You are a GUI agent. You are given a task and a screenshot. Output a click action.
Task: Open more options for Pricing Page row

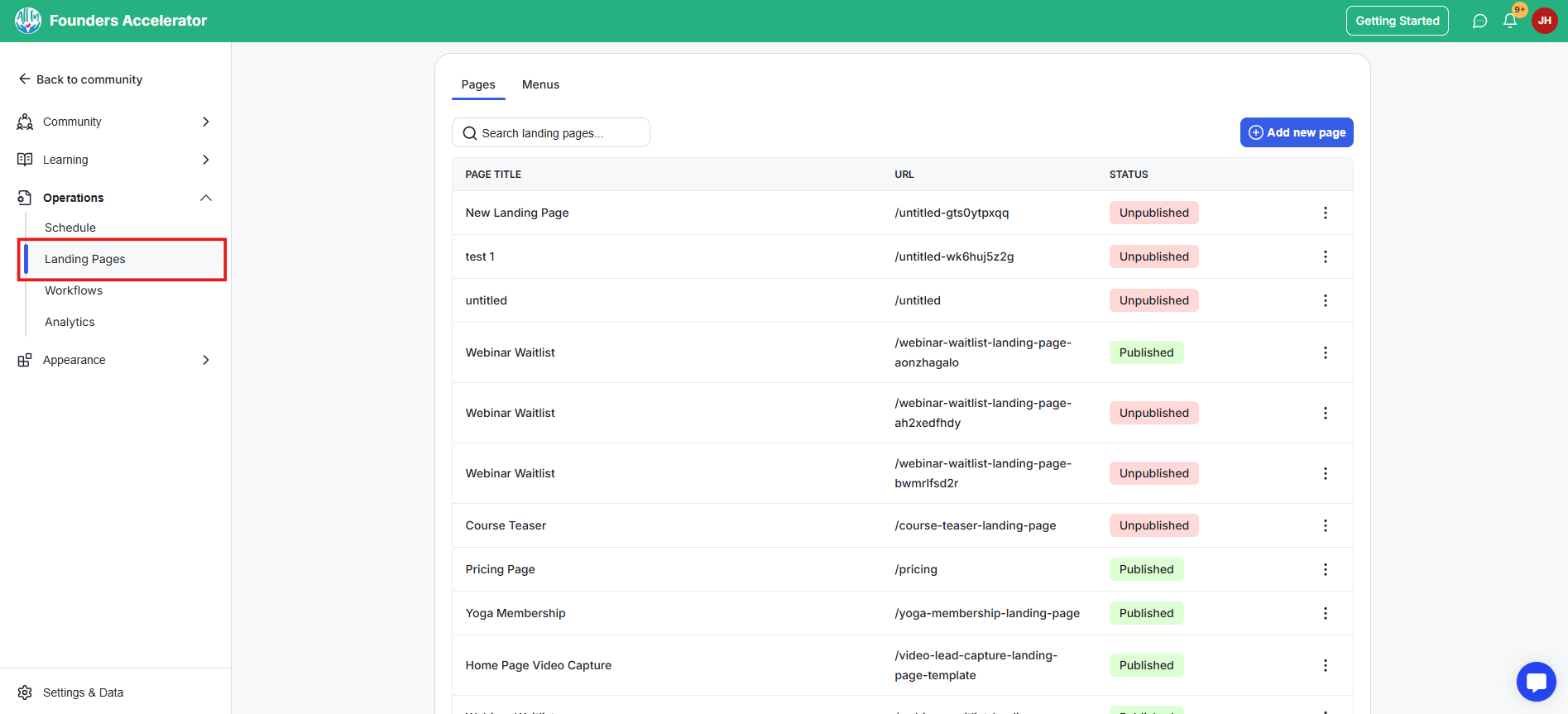click(x=1325, y=569)
